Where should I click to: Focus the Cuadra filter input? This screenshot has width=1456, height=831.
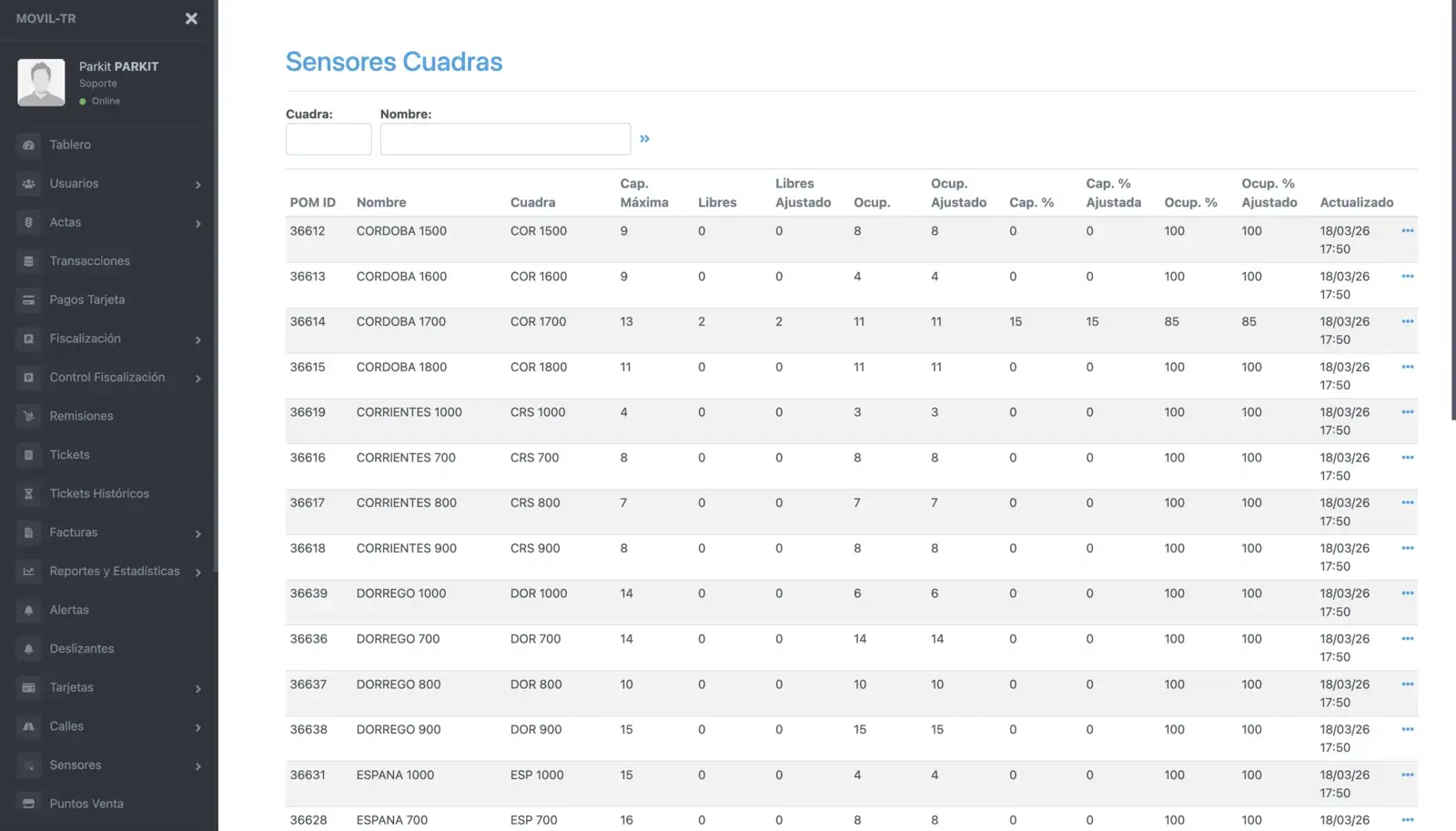[329, 139]
